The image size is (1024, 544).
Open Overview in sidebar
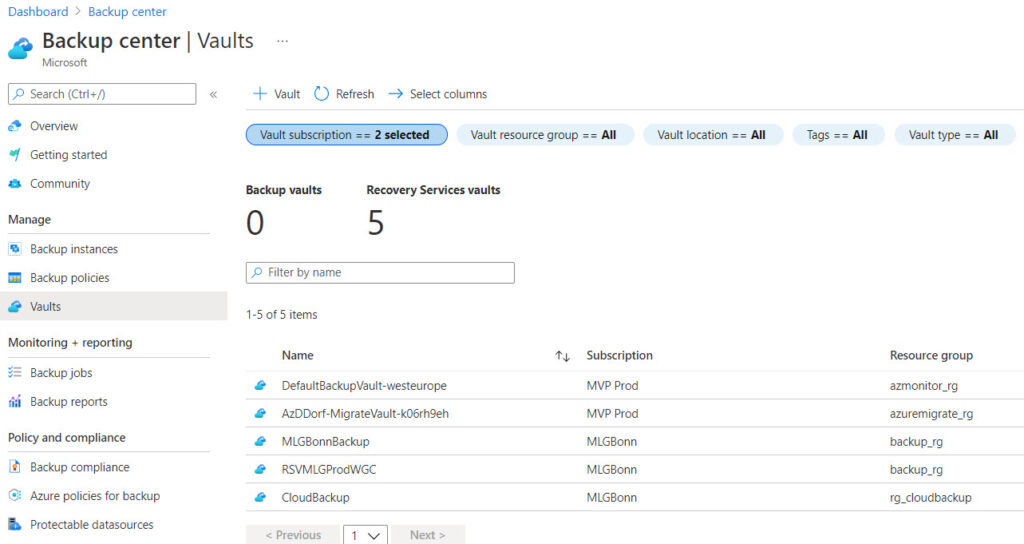click(x=54, y=126)
